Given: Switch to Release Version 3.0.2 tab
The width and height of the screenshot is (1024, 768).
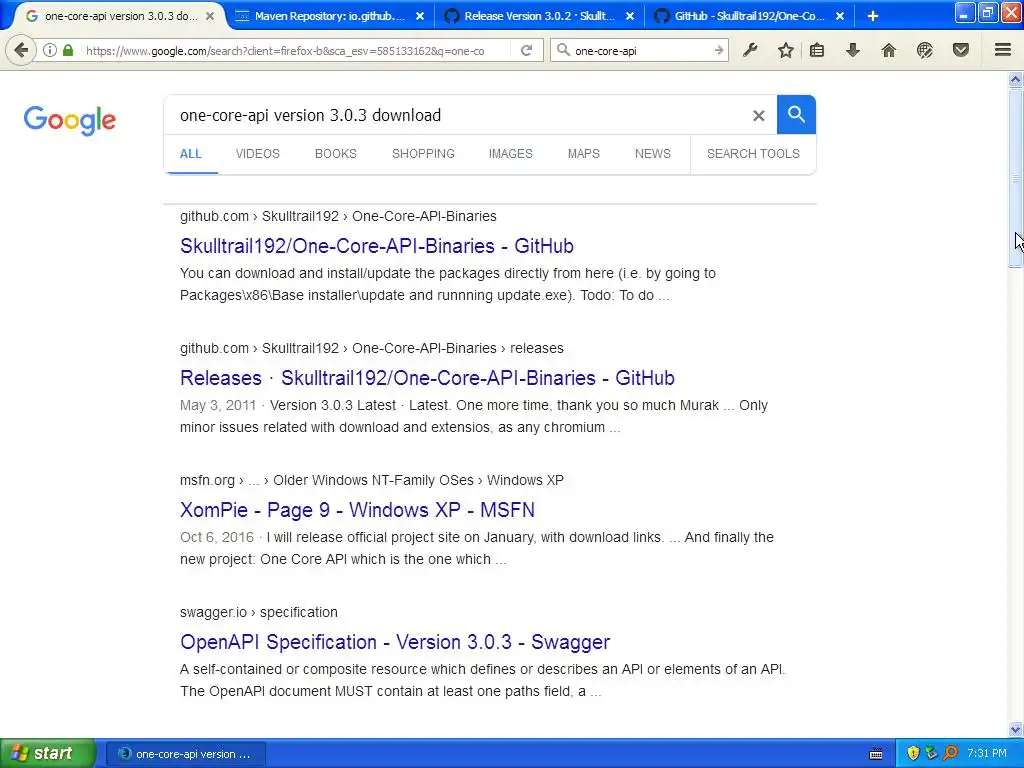Looking at the screenshot, I should [x=539, y=16].
